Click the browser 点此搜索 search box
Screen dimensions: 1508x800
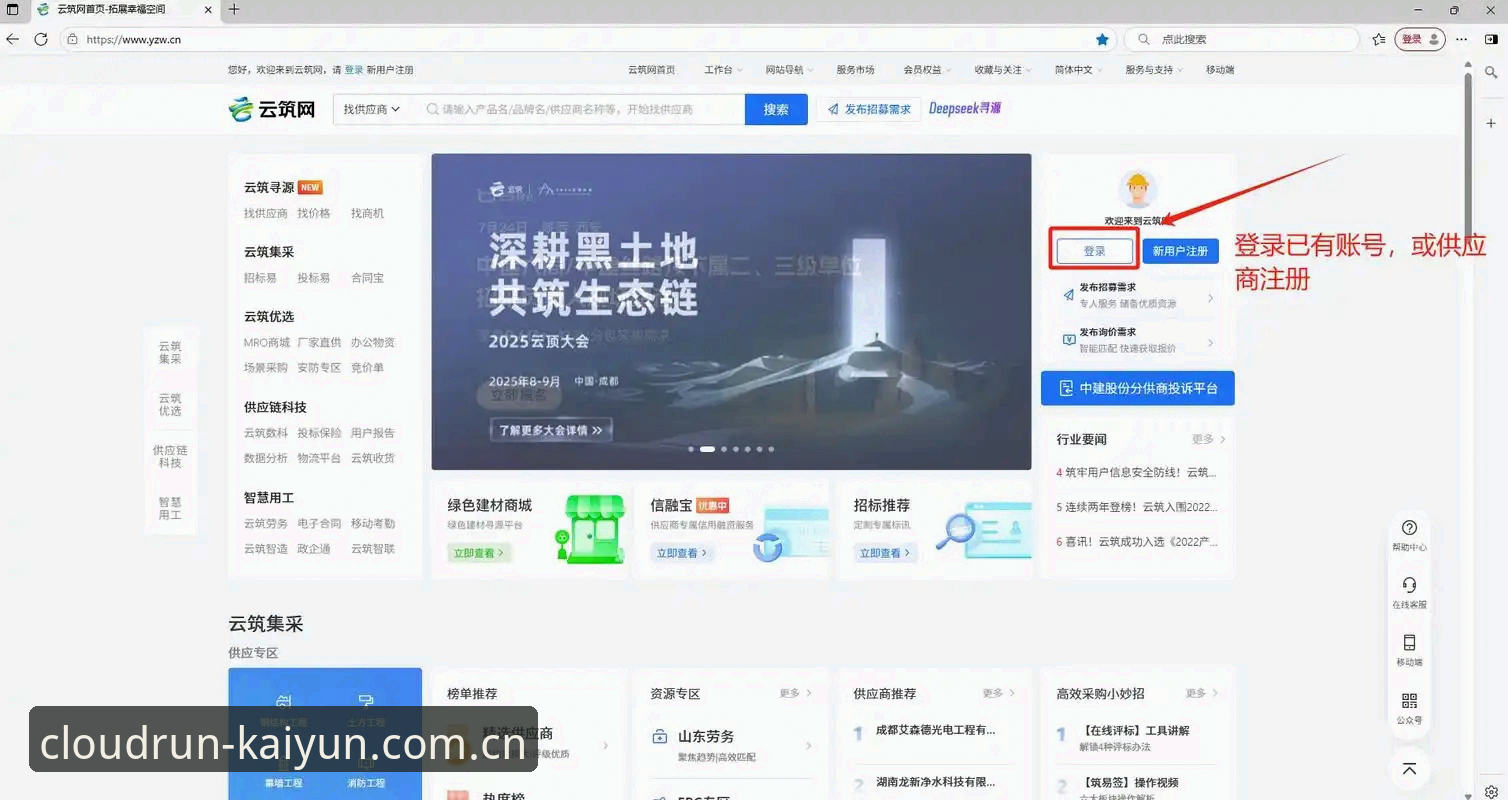click(x=1241, y=39)
